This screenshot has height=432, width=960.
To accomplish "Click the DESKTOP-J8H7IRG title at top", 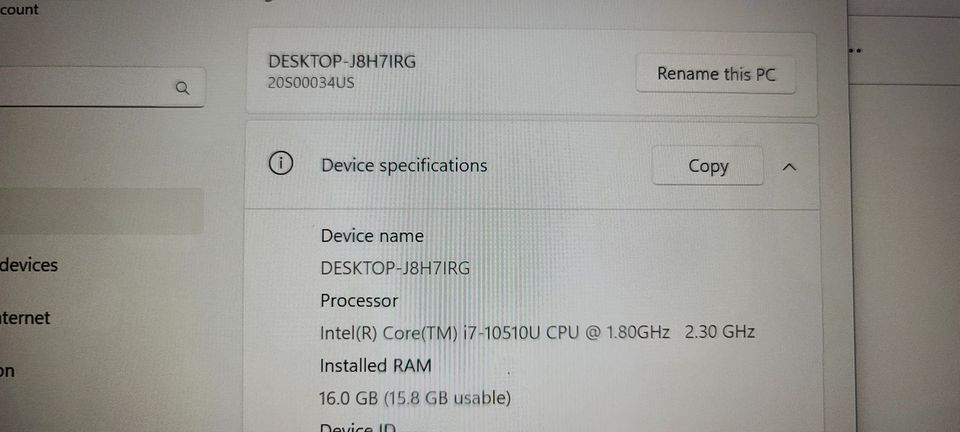I will click(x=342, y=62).
